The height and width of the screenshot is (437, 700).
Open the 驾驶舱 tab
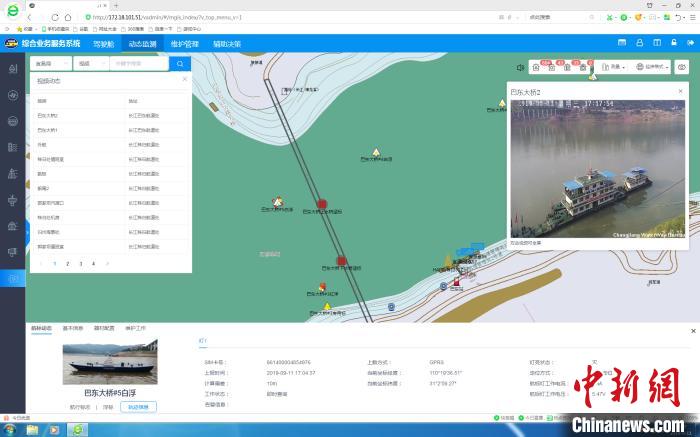point(103,44)
